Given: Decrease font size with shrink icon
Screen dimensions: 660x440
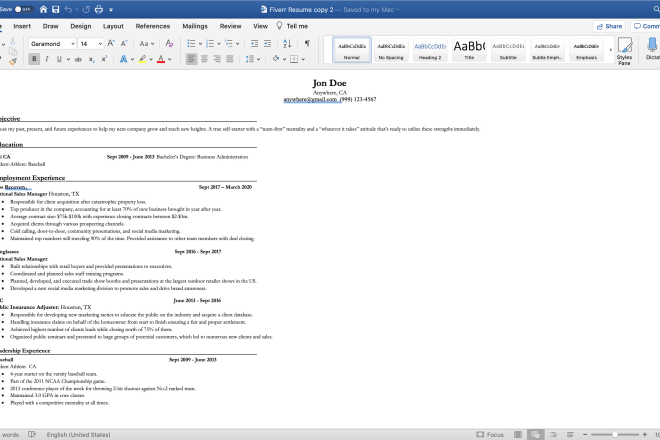Looking at the screenshot, I should pyautogui.click(x=124, y=43).
